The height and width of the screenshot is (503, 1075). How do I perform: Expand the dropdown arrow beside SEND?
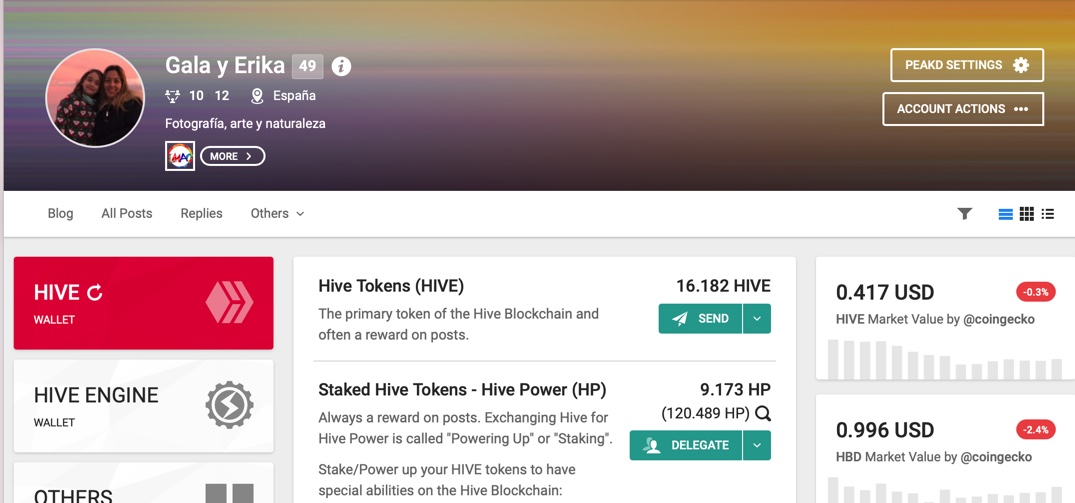(757, 319)
